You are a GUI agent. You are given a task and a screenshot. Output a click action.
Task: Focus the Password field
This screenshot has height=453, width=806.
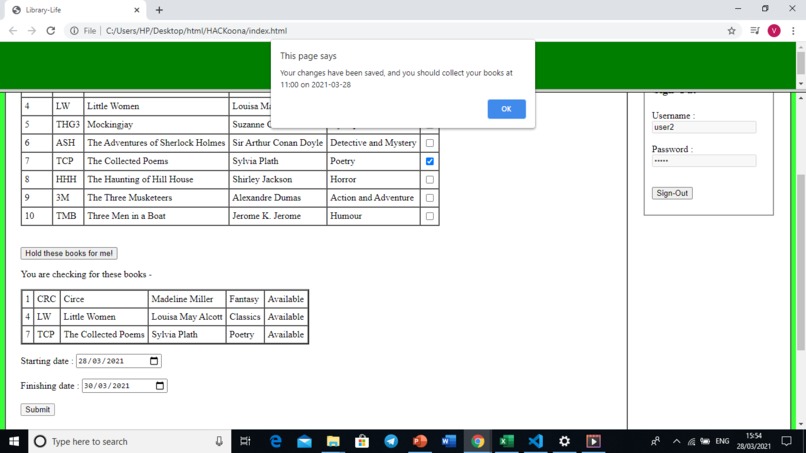point(704,161)
